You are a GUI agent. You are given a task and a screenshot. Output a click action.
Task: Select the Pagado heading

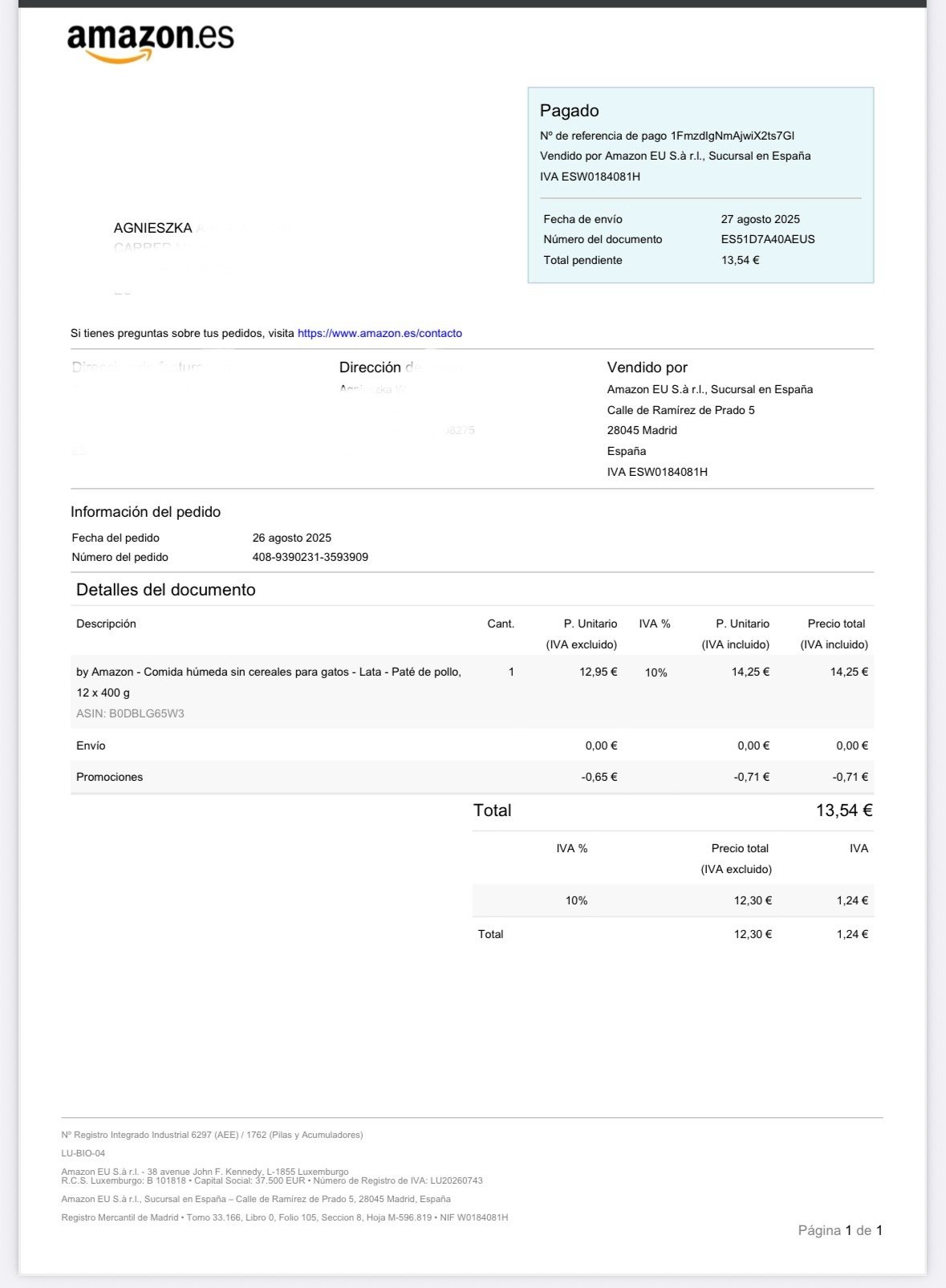[569, 111]
